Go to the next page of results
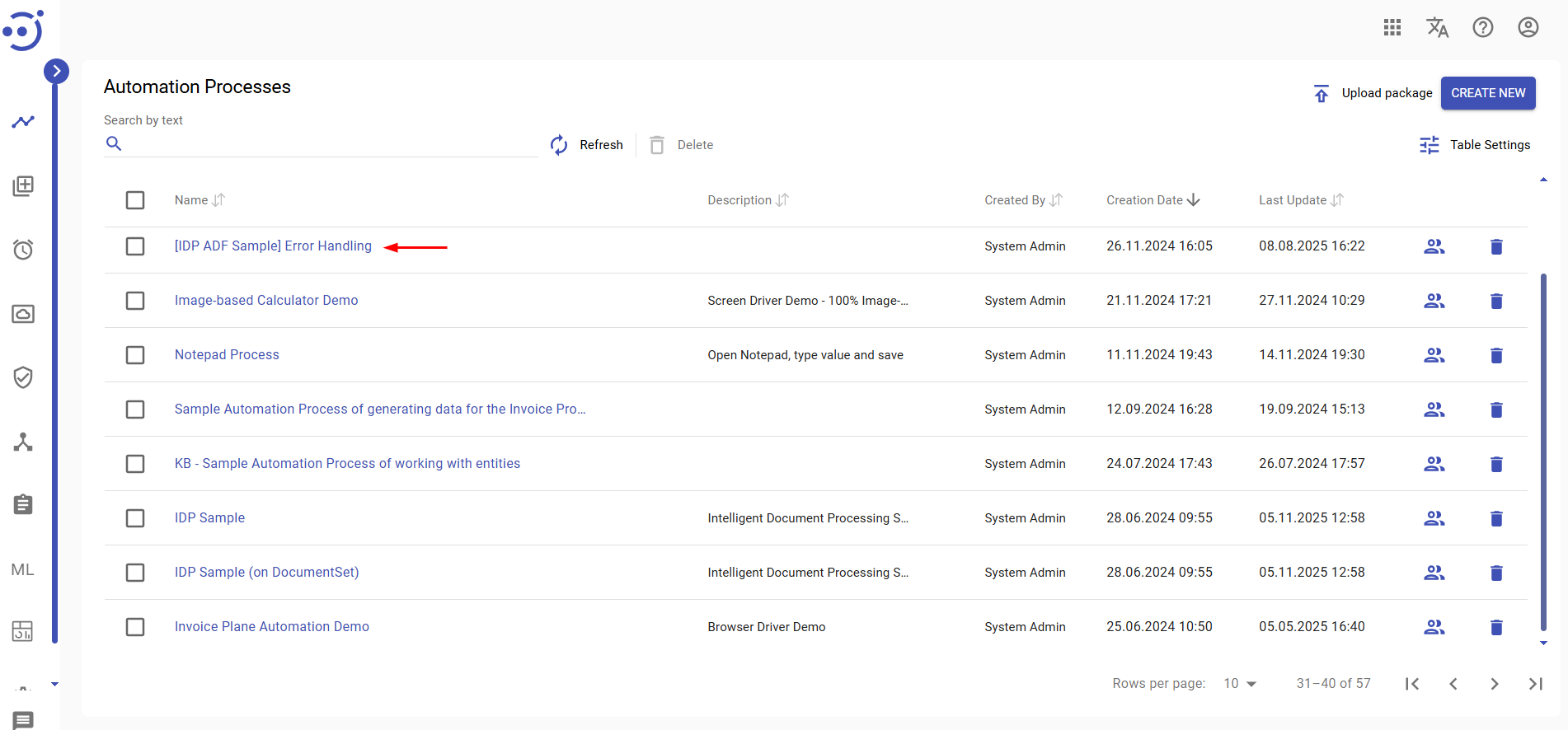The height and width of the screenshot is (730, 1568). click(x=1495, y=684)
